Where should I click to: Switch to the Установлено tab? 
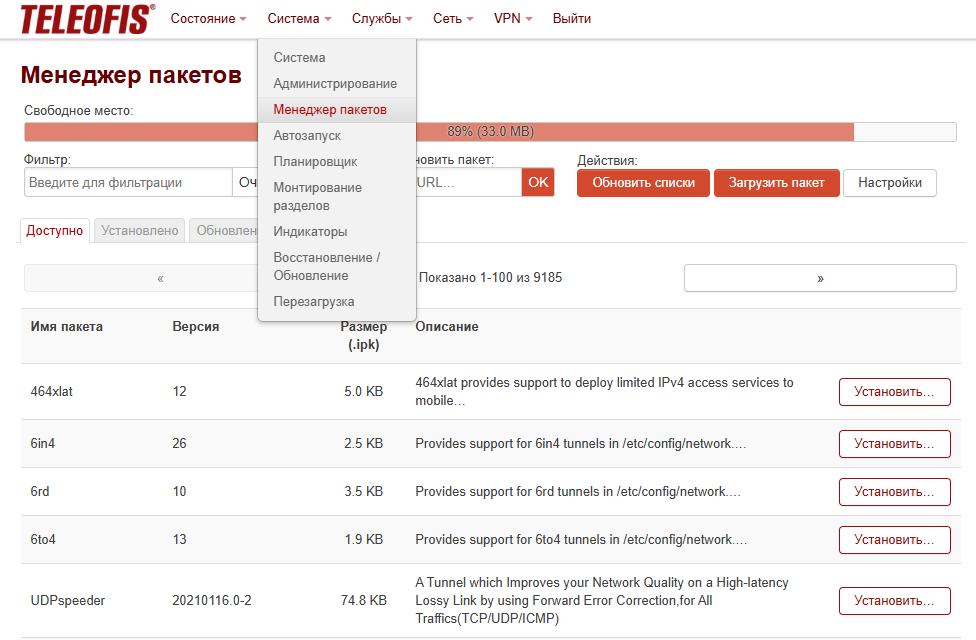point(139,230)
